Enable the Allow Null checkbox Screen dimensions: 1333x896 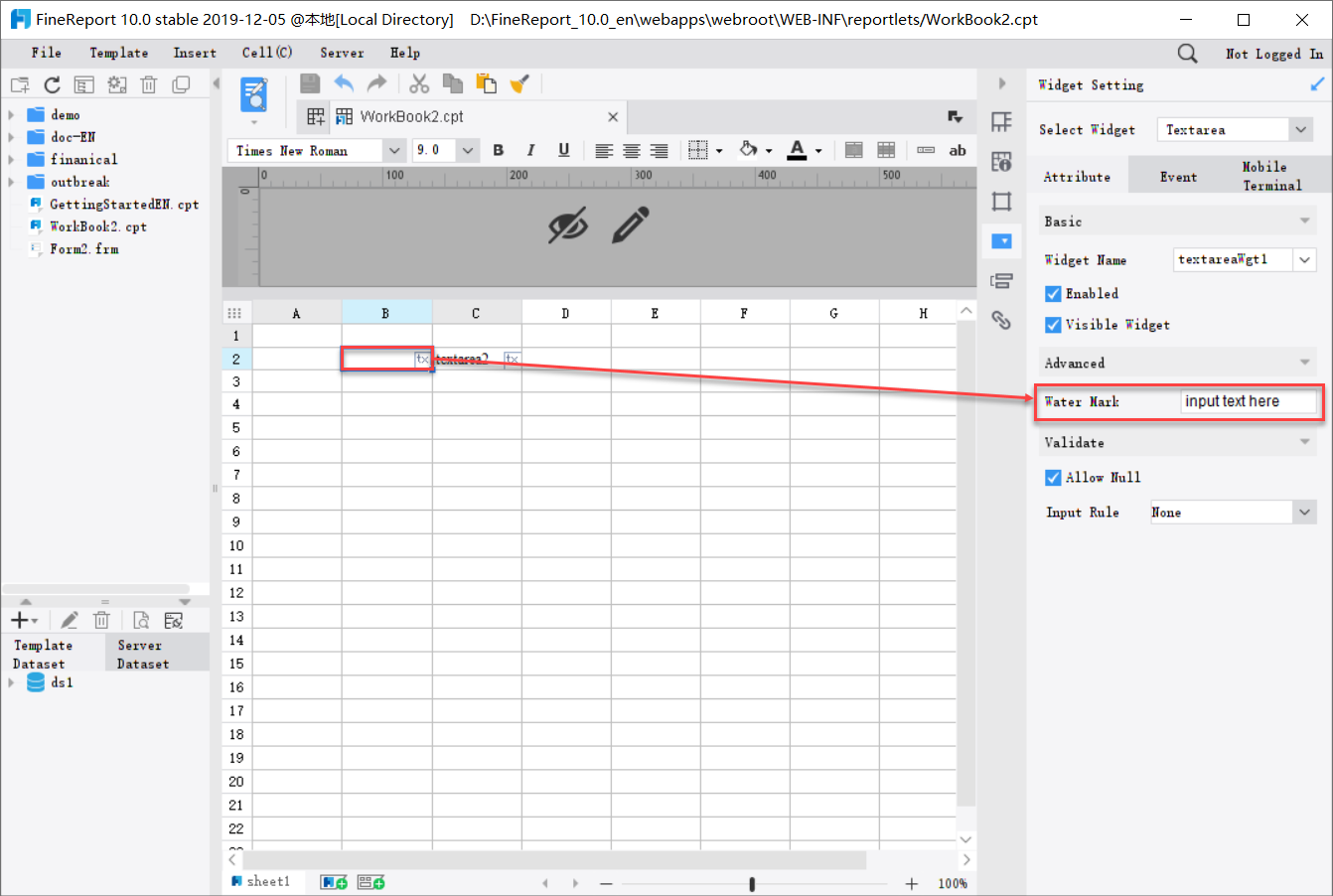[1053, 477]
